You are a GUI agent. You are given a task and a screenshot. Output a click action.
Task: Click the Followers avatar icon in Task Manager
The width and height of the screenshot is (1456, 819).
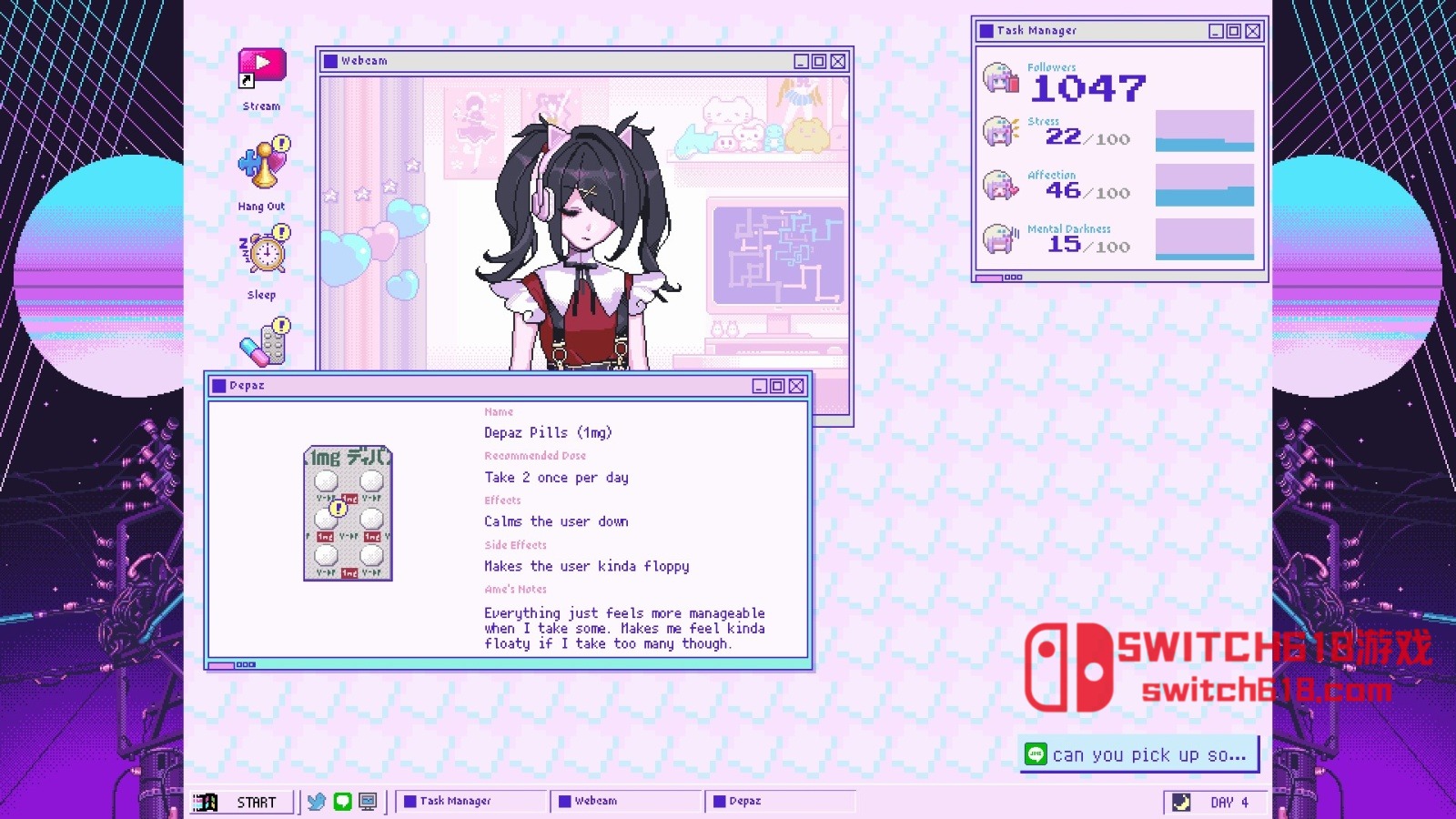coord(1001,78)
